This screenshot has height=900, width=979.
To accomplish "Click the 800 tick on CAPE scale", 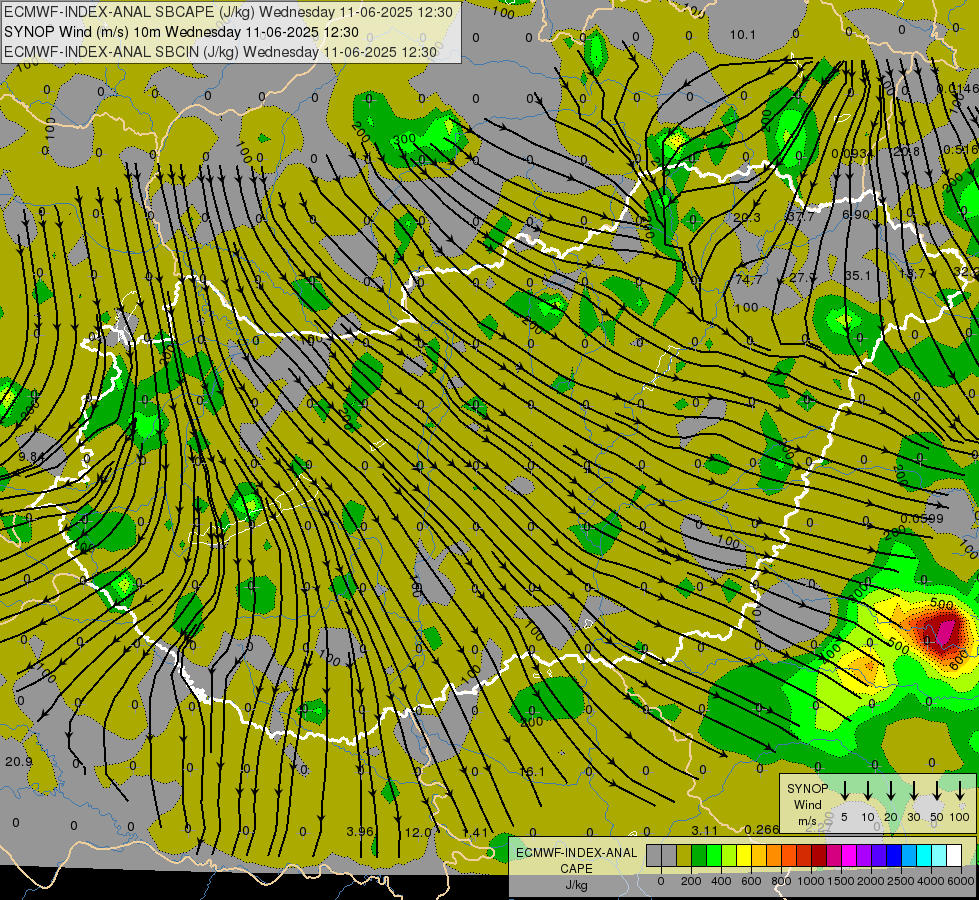I will pos(781,881).
